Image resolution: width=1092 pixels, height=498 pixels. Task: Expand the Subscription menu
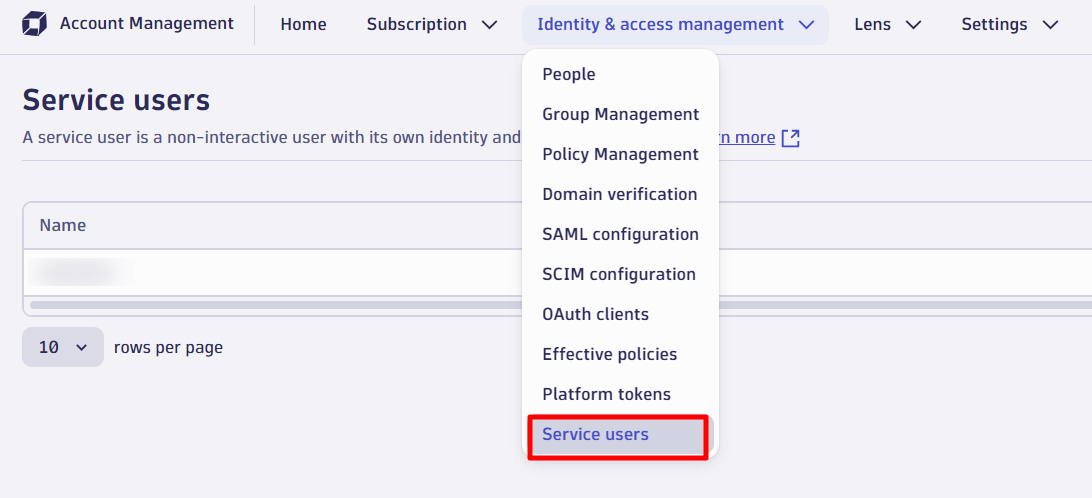coord(431,24)
